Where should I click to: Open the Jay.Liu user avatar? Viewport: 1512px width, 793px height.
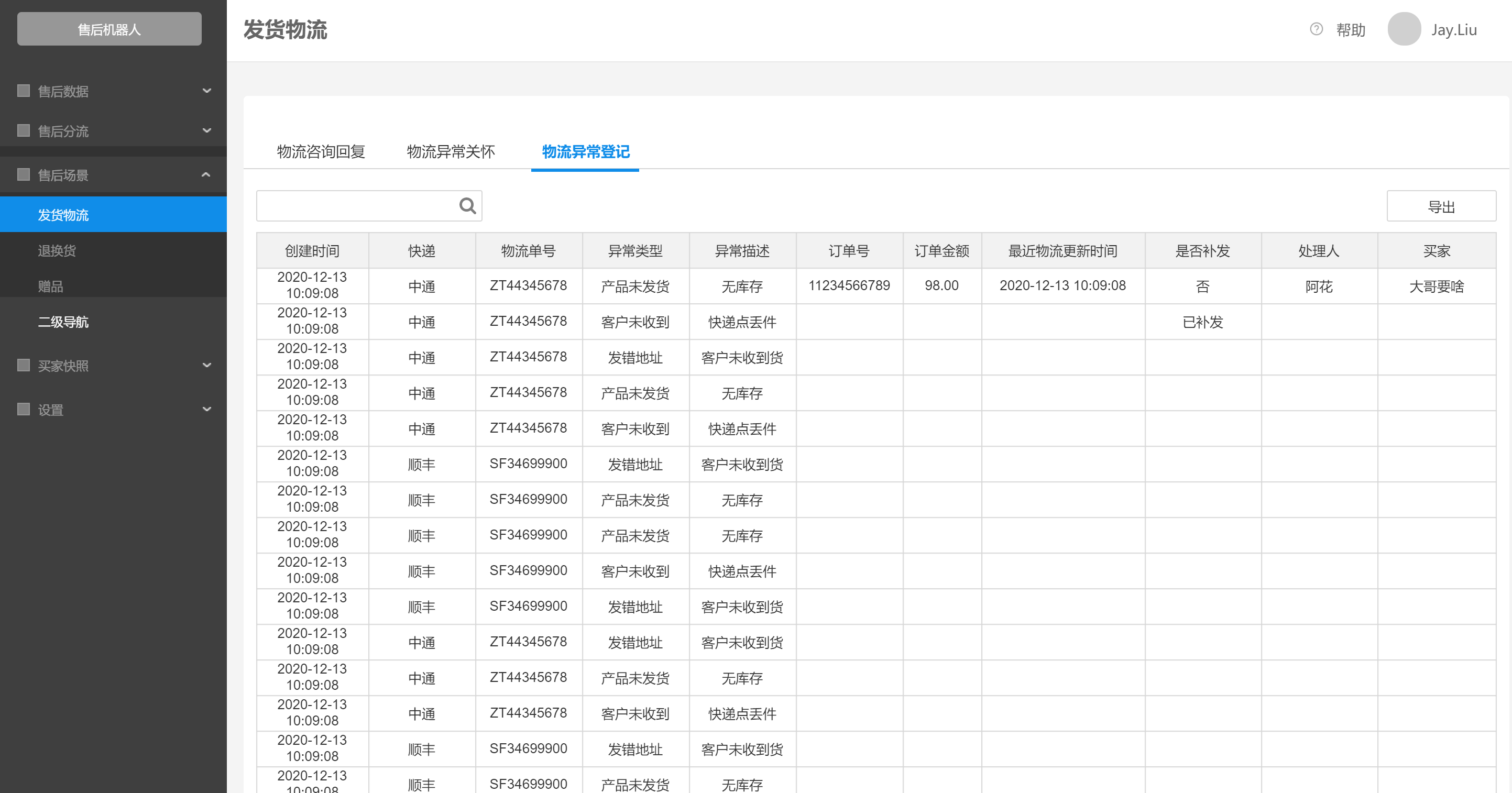tap(1404, 29)
